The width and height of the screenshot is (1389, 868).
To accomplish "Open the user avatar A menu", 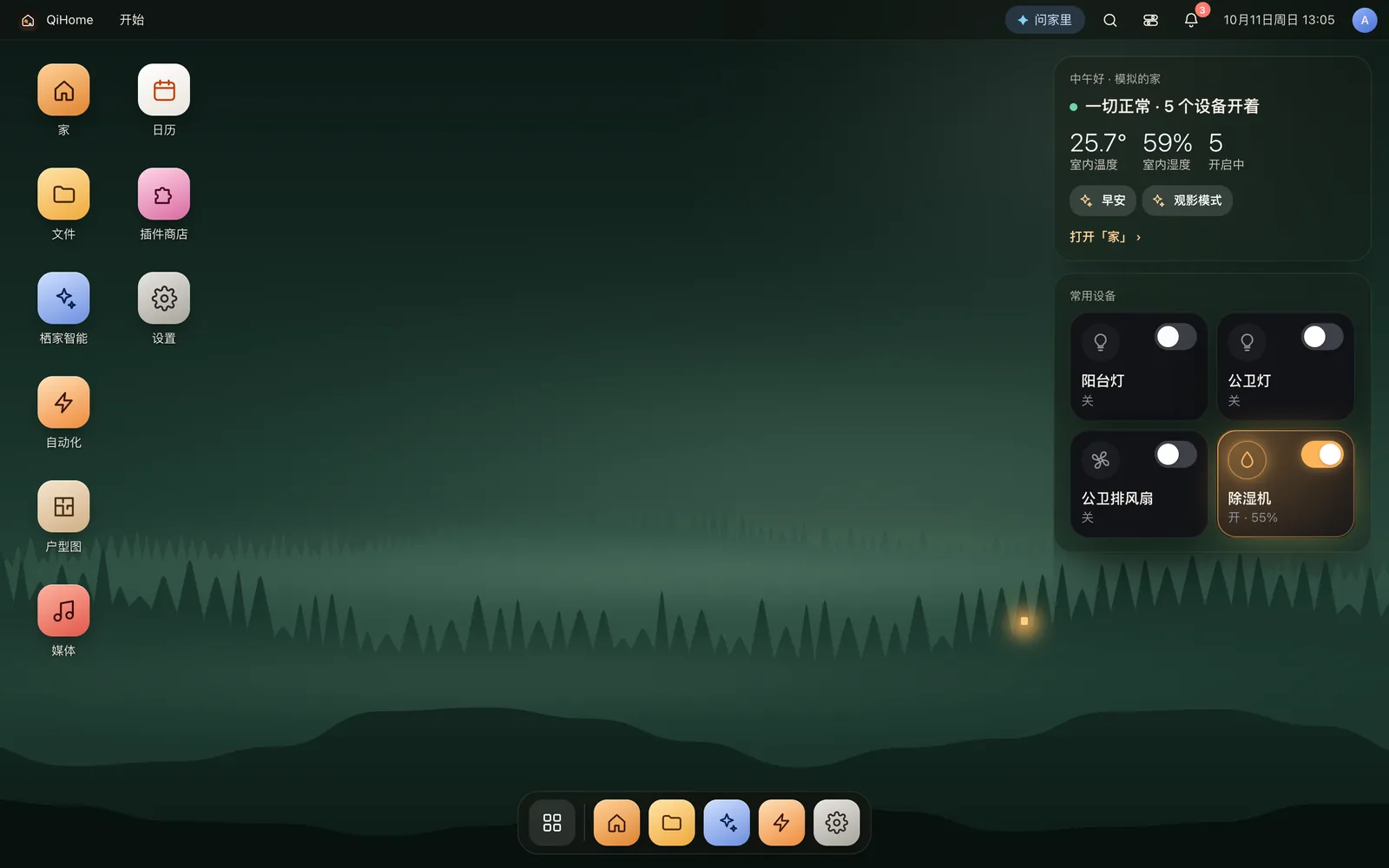I will (1365, 20).
